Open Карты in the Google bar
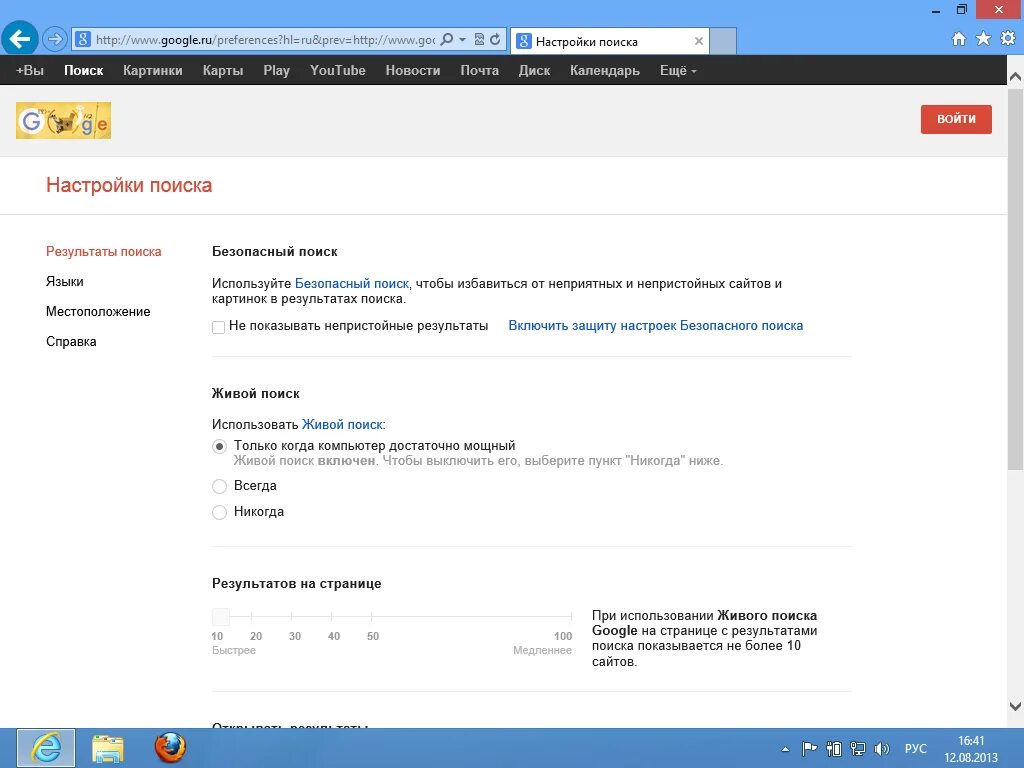The height and width of the screenshot is (768, 1024). click(223, 71)
